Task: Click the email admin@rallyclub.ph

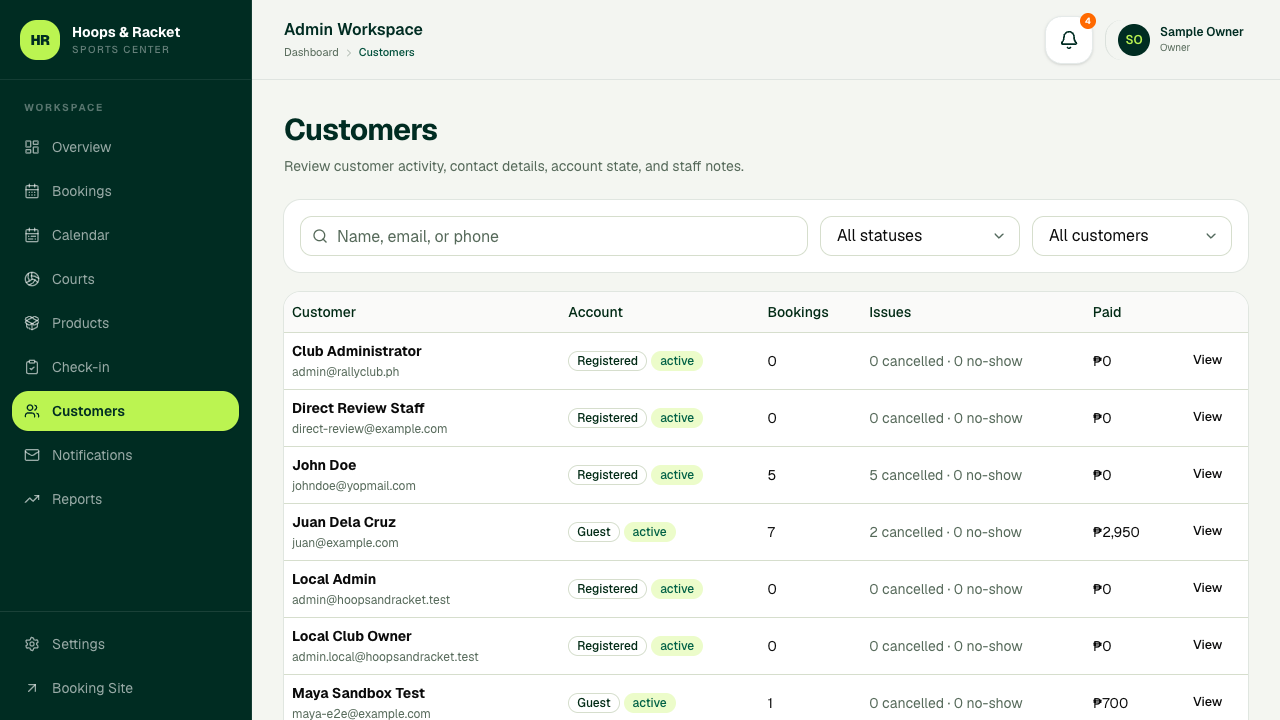Action: [x=346, y=372]
